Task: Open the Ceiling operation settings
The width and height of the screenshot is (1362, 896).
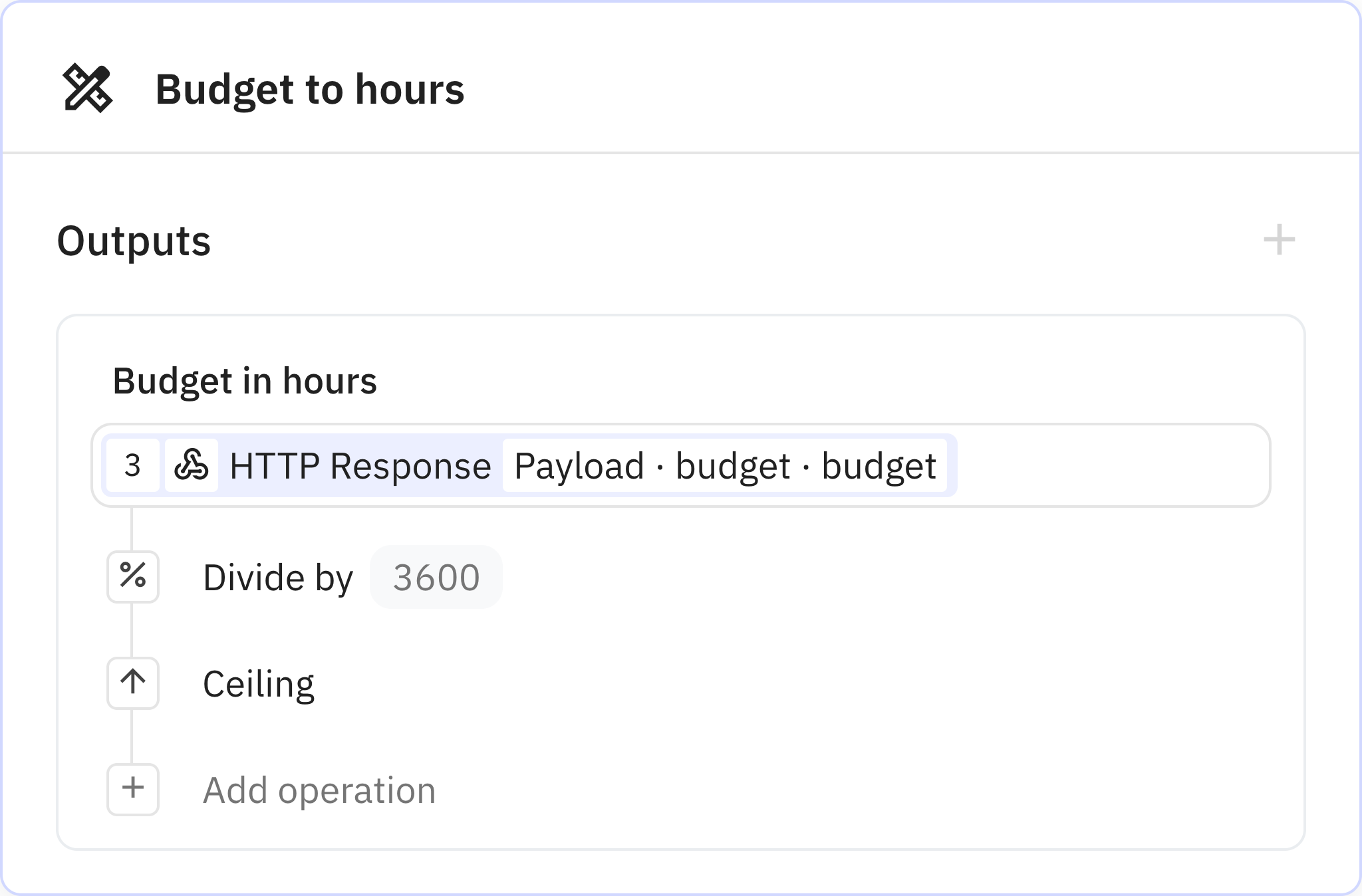Action: [259, 683]
